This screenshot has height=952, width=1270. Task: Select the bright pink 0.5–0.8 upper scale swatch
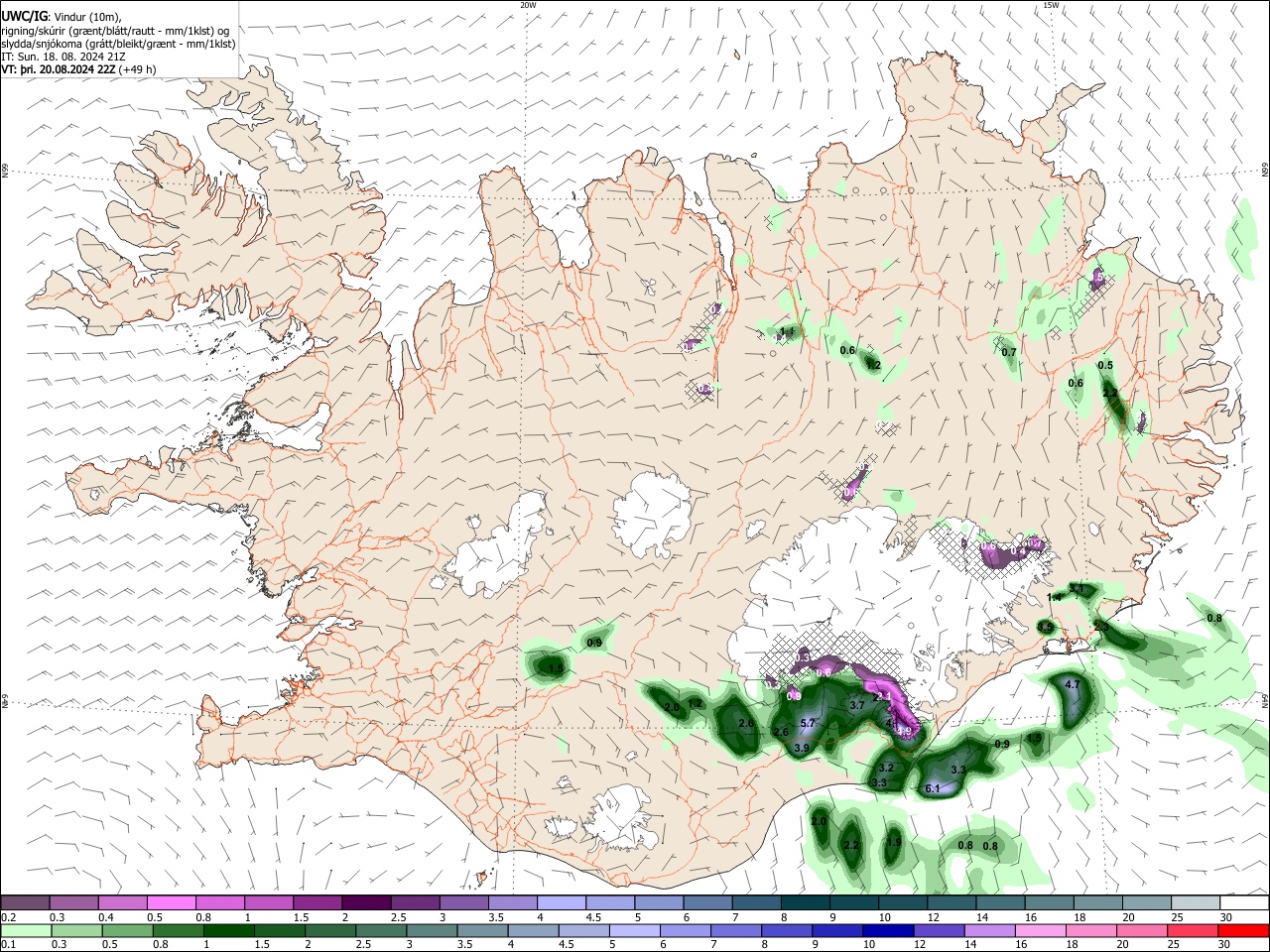coord(171,902)
